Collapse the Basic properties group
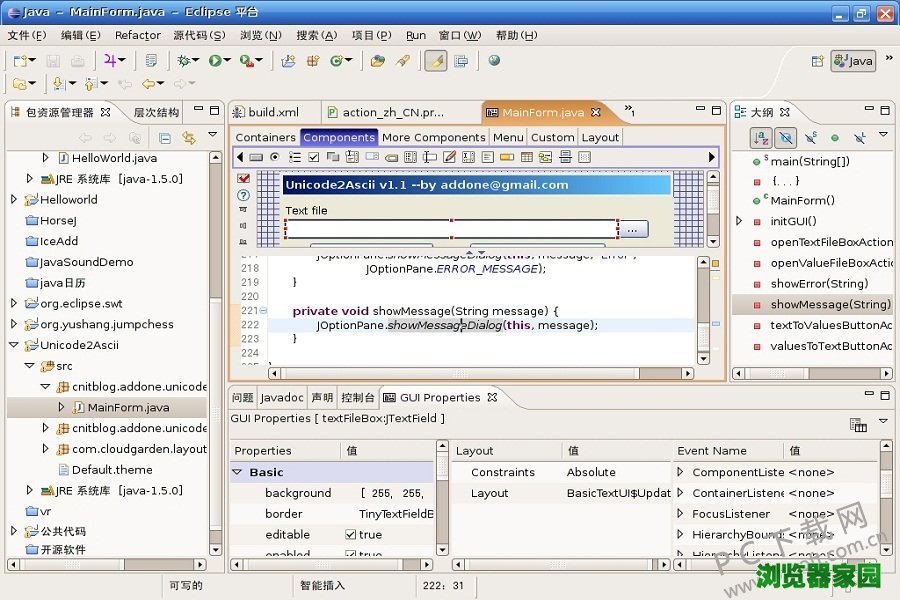The image size is (900, 600). (x=238, y=472)
